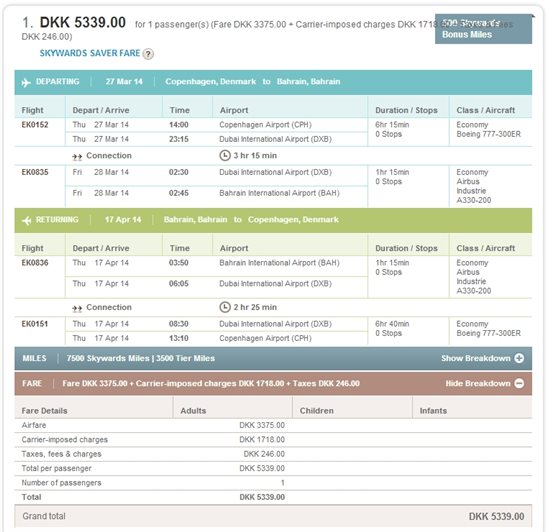Click the MILES bar label
The image size is (550, 532).
click(34, 358)
